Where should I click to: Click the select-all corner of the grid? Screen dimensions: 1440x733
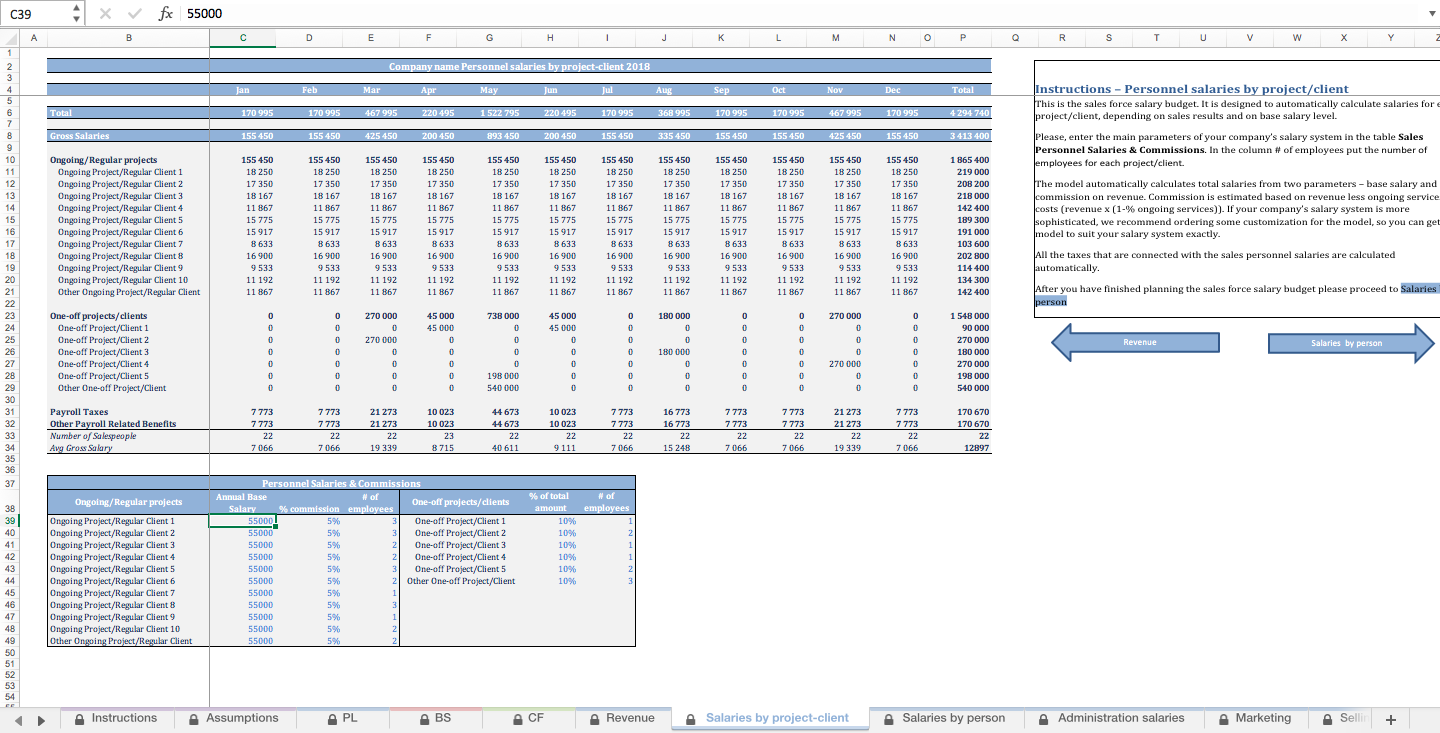pos(8,38)
